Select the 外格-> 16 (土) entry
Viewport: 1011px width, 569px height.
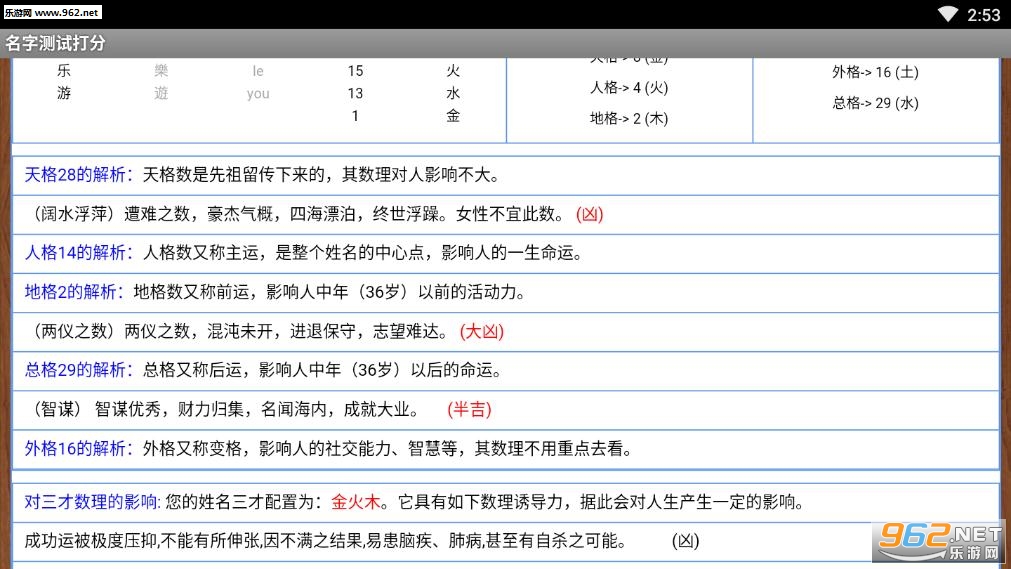coord(875,72)
